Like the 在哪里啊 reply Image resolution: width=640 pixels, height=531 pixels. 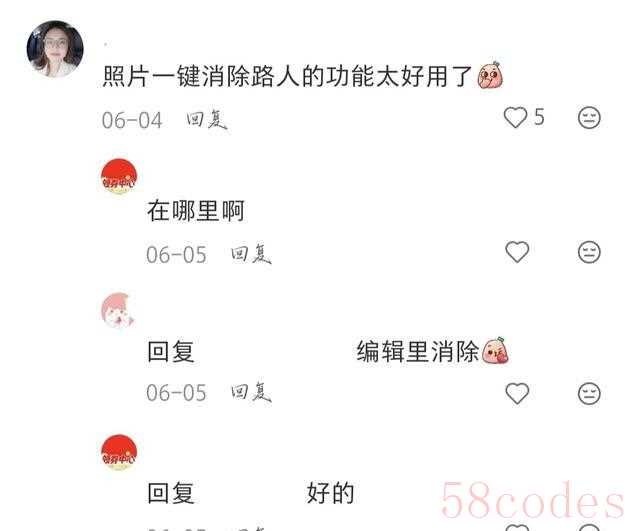[x=517, y=251]
